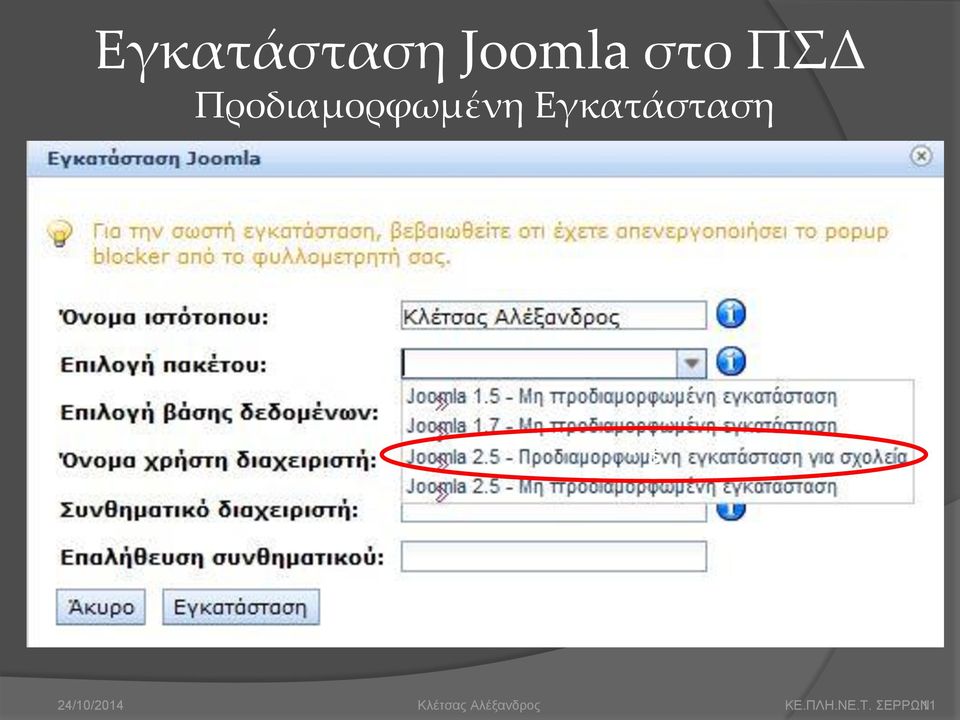Viewport: 960px width, 720px height.
Task: Click the info icon beside the package selection dropdown
Action: pos(731,361)
